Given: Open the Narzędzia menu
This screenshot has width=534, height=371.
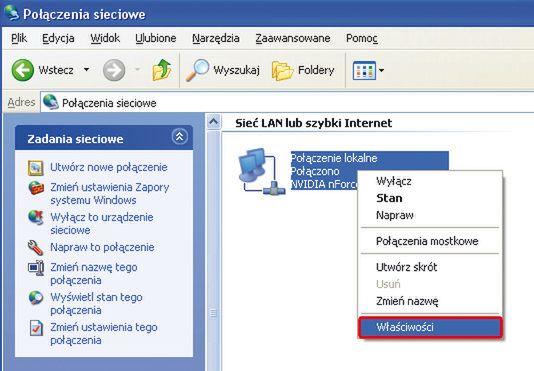Looking at the screenshot, I should point(216,38).
